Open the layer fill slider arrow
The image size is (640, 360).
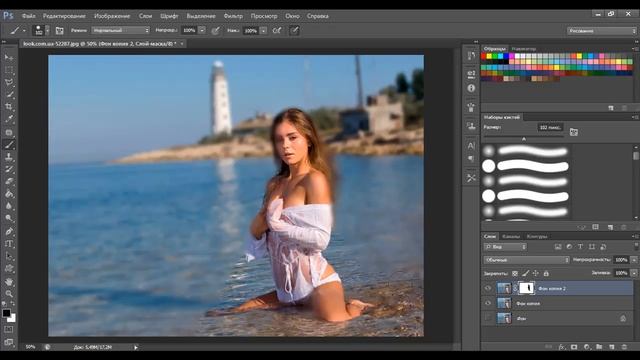pyautogui.click(x=634, y=273)
